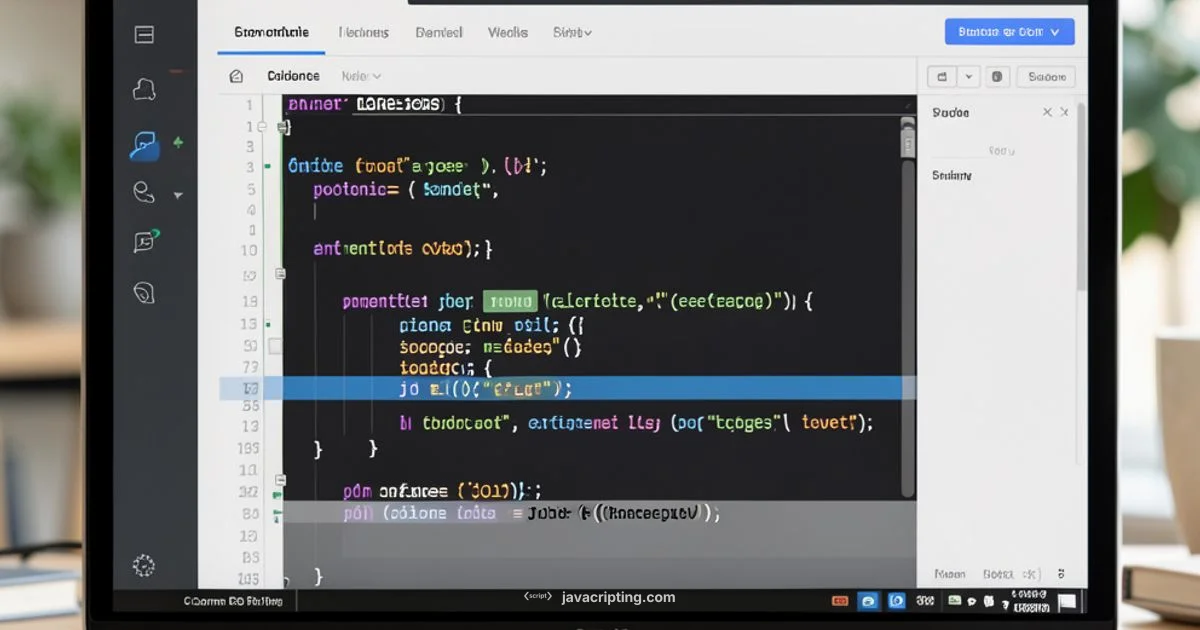
Task: Select the speech bubble icon lower in sidebar
Action: tap(143, 242)
